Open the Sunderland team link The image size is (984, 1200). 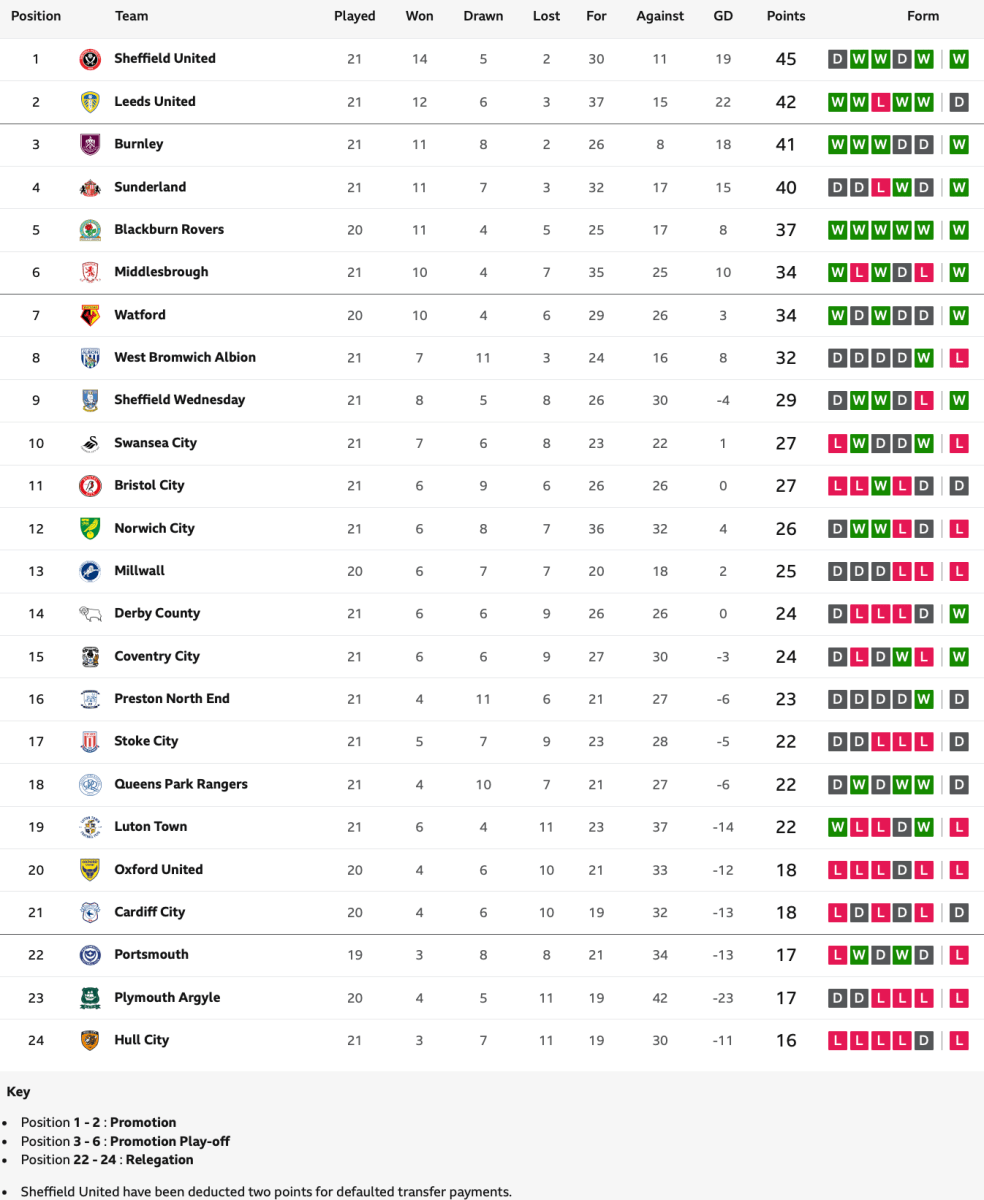150,187
